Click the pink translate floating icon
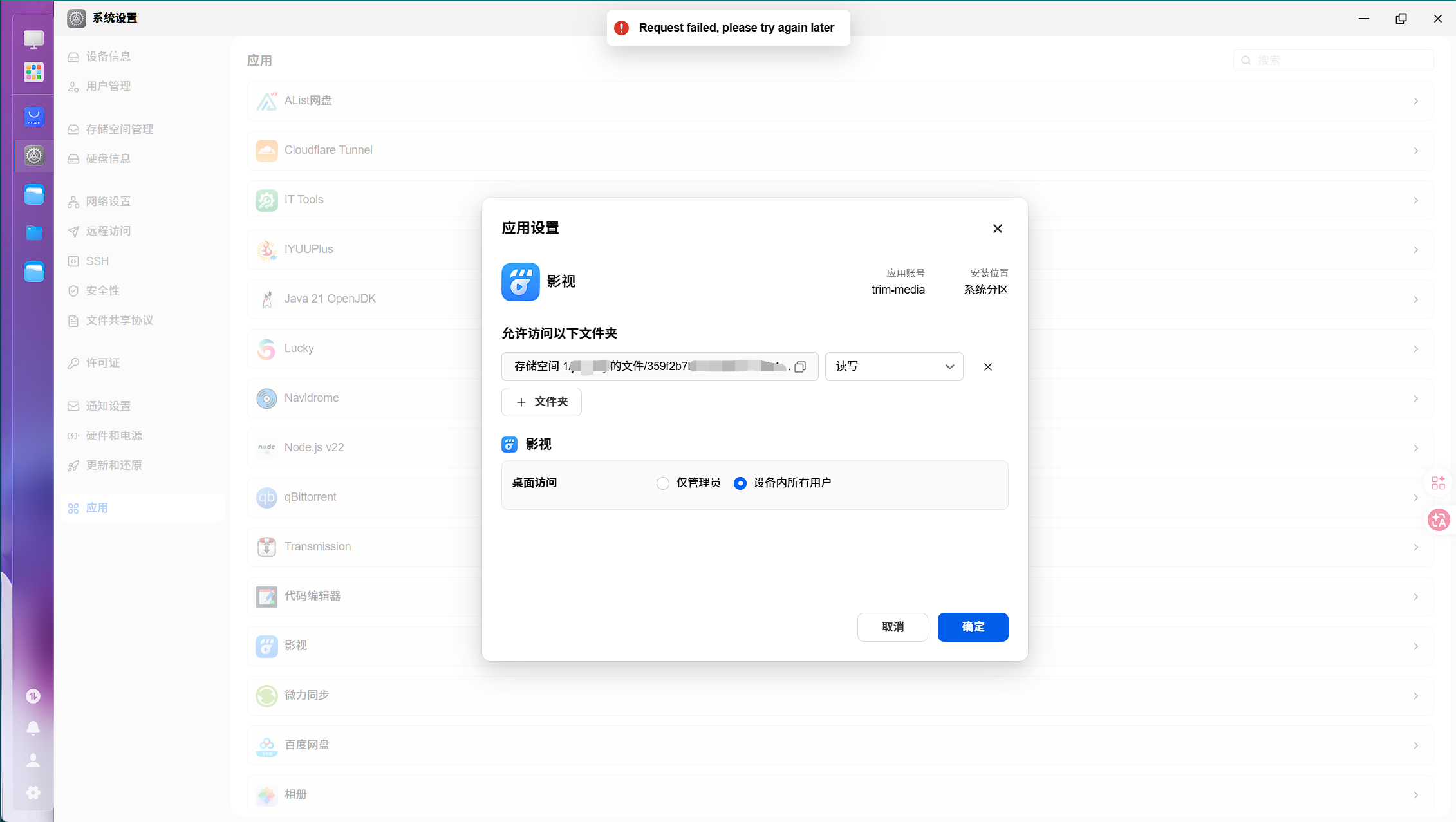This screenshot has height=822, width=1456. coord(1439,519)
